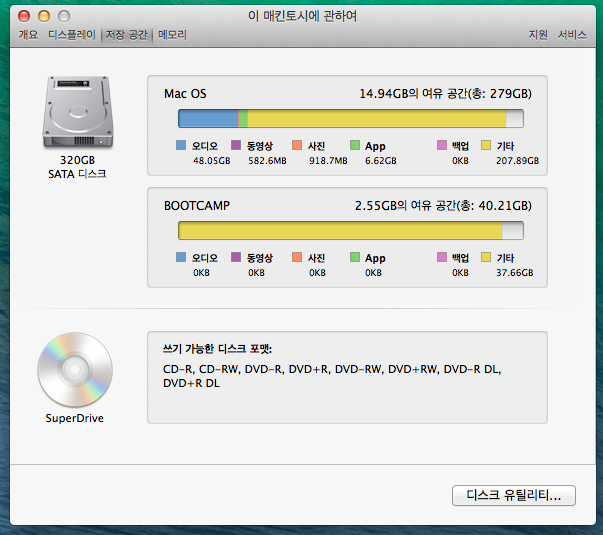
Task: Click the SuperDrive disc icon
Action: click(75, 370)
